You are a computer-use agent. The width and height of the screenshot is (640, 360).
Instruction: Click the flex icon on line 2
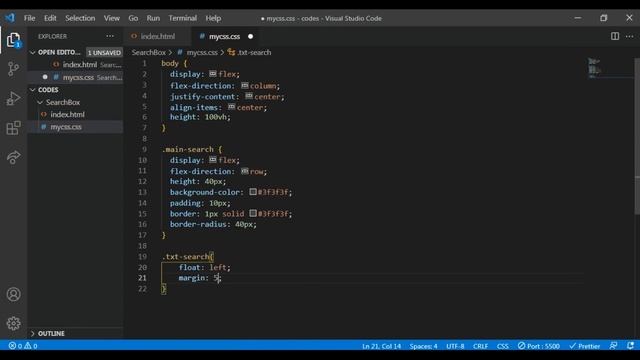point(213,74)
